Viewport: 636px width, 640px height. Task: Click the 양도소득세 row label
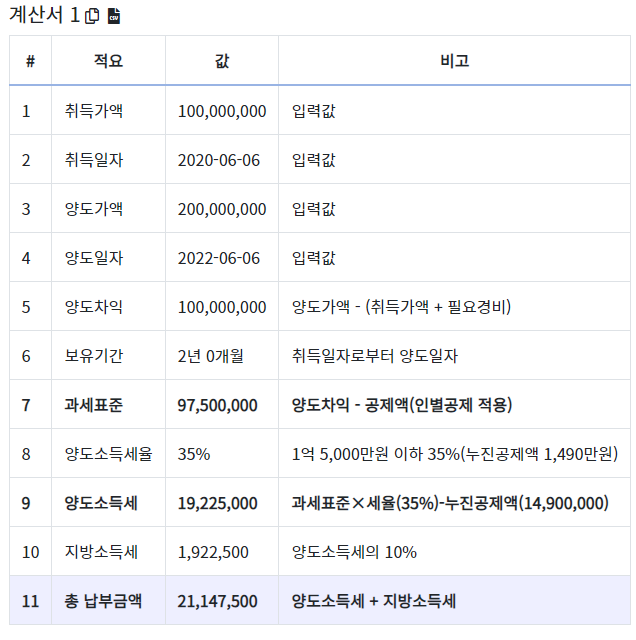click(101, 503)
